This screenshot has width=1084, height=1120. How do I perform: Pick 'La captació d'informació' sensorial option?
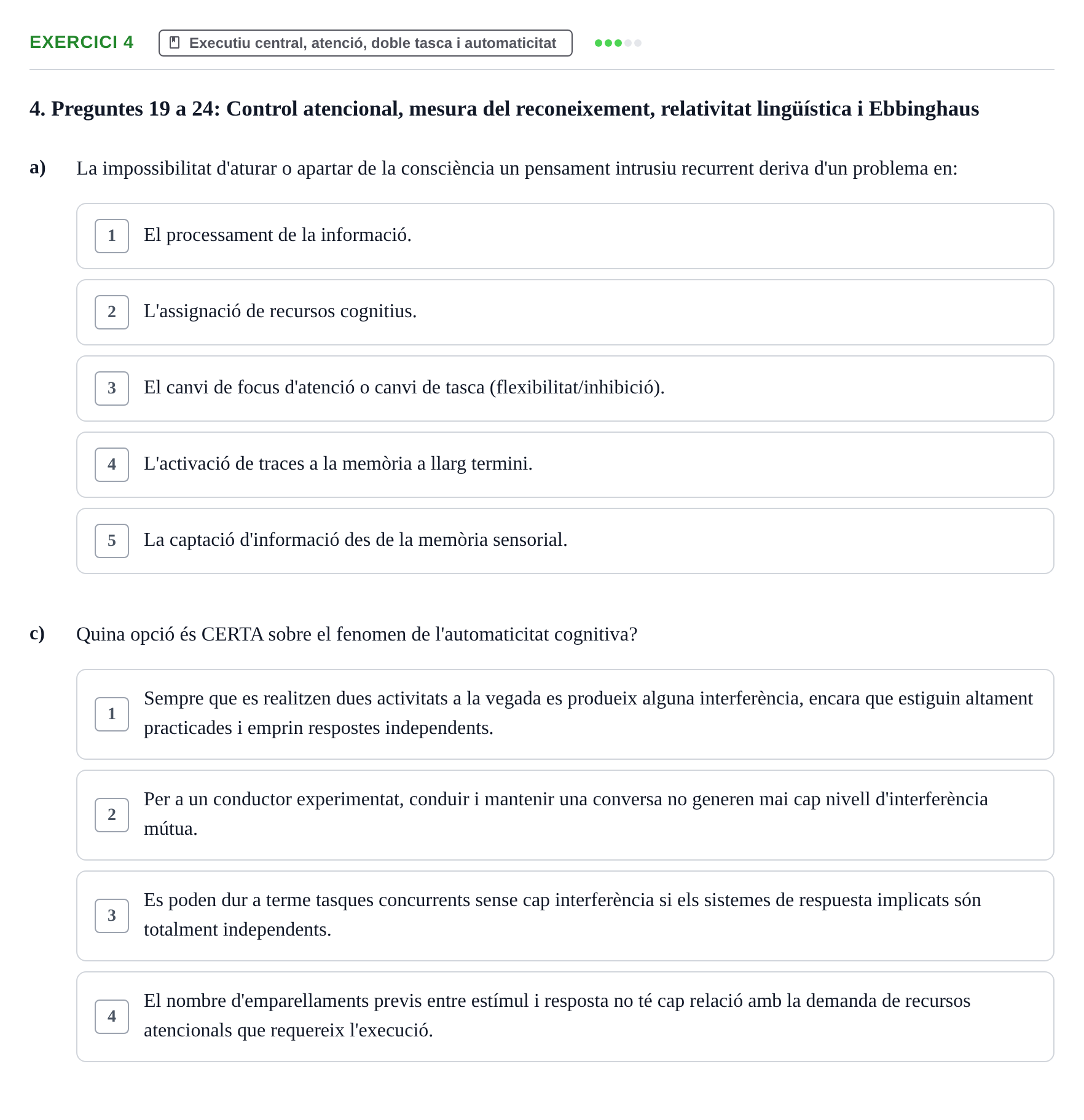tap(565, 541)
